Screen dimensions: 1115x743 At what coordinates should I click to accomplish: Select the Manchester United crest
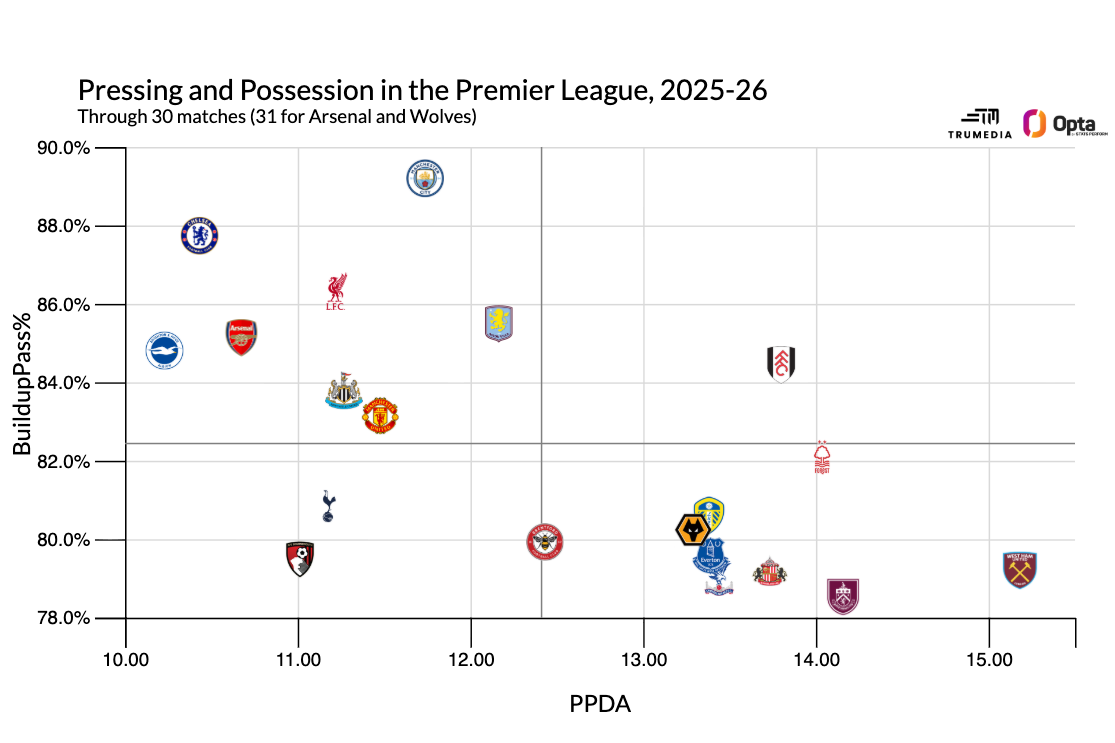(380, 415)
